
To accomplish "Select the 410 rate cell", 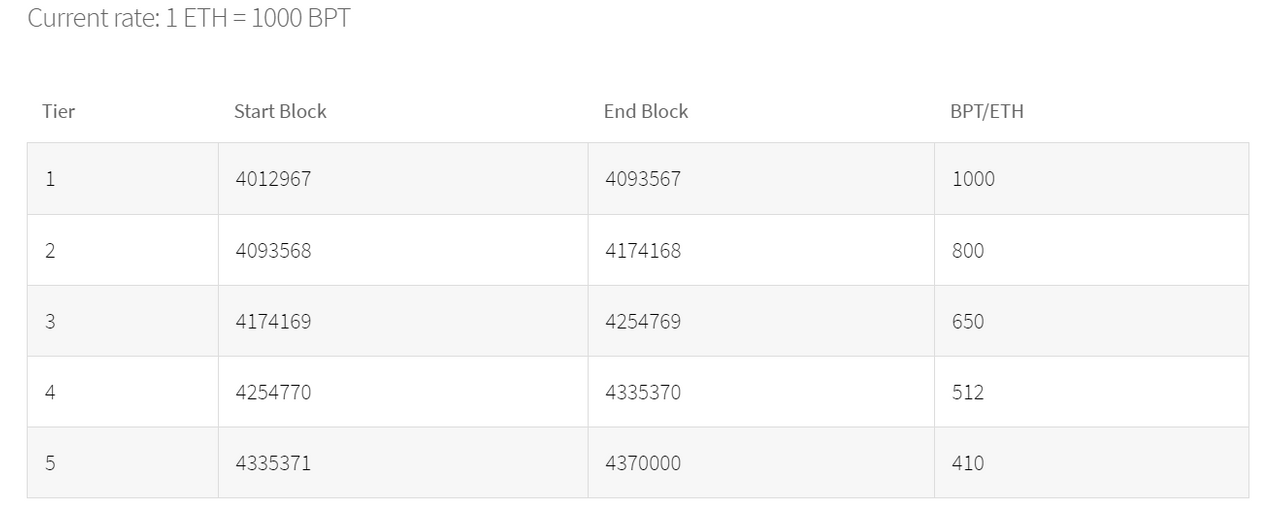I will point(1091,463).
